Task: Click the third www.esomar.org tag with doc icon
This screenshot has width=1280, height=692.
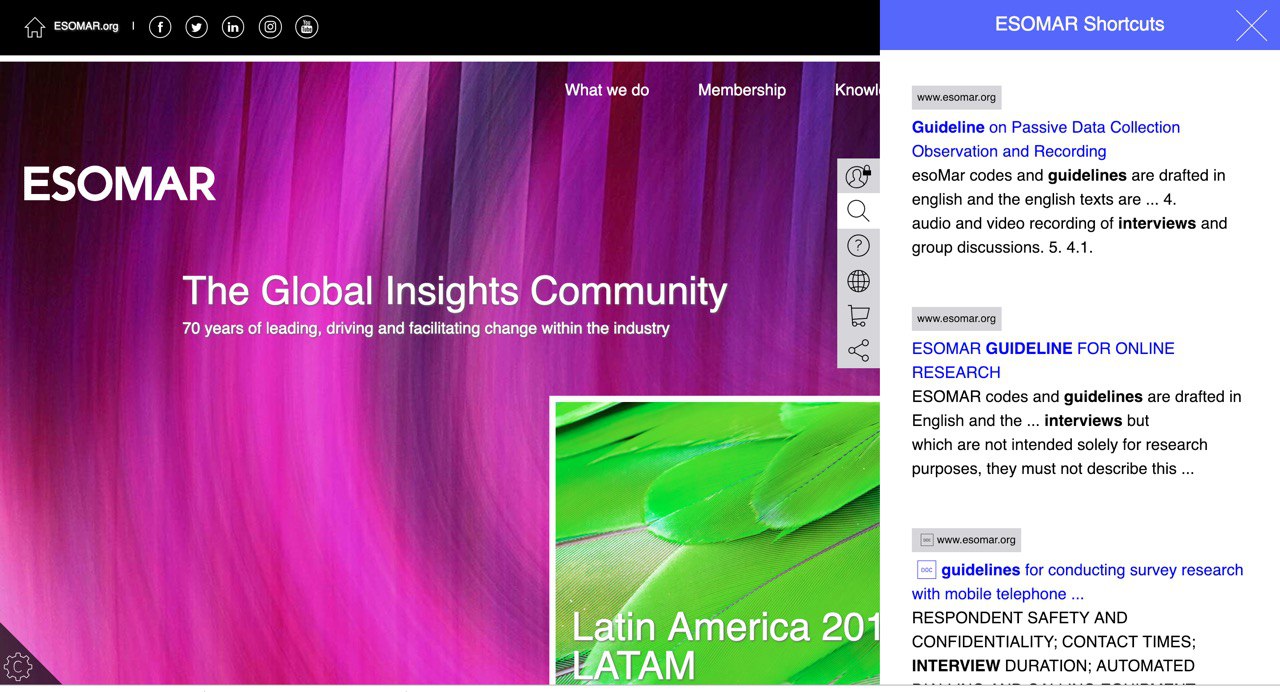Action: pyautogui.click(x=966, y=540)
